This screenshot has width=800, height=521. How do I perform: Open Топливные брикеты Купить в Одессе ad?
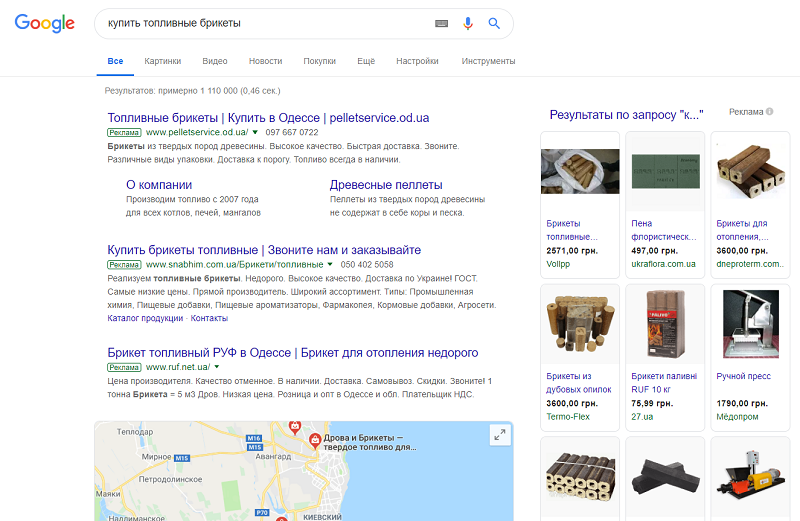268,118
